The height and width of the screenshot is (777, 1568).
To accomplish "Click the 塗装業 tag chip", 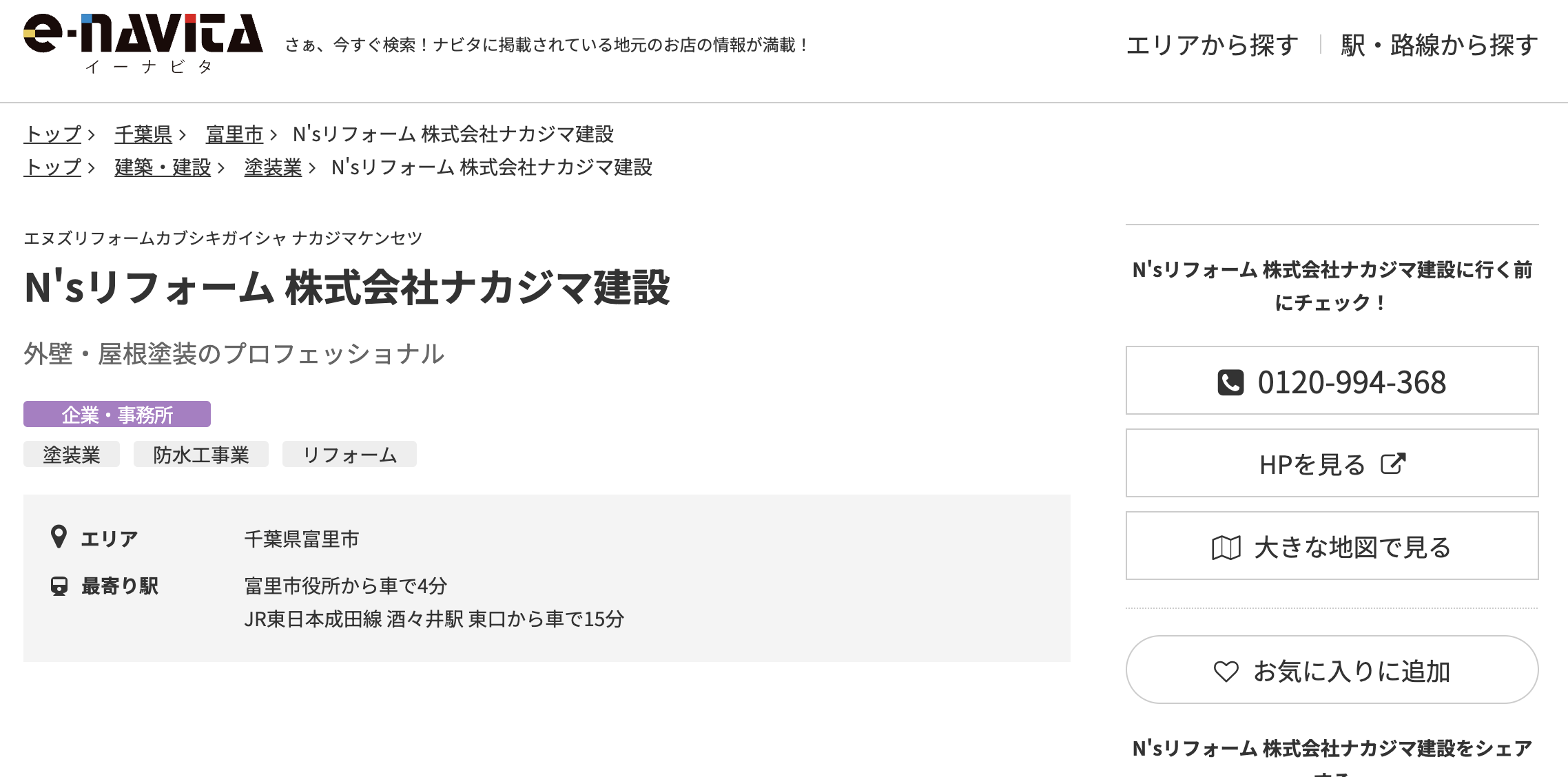I will [x=72, y=455].
